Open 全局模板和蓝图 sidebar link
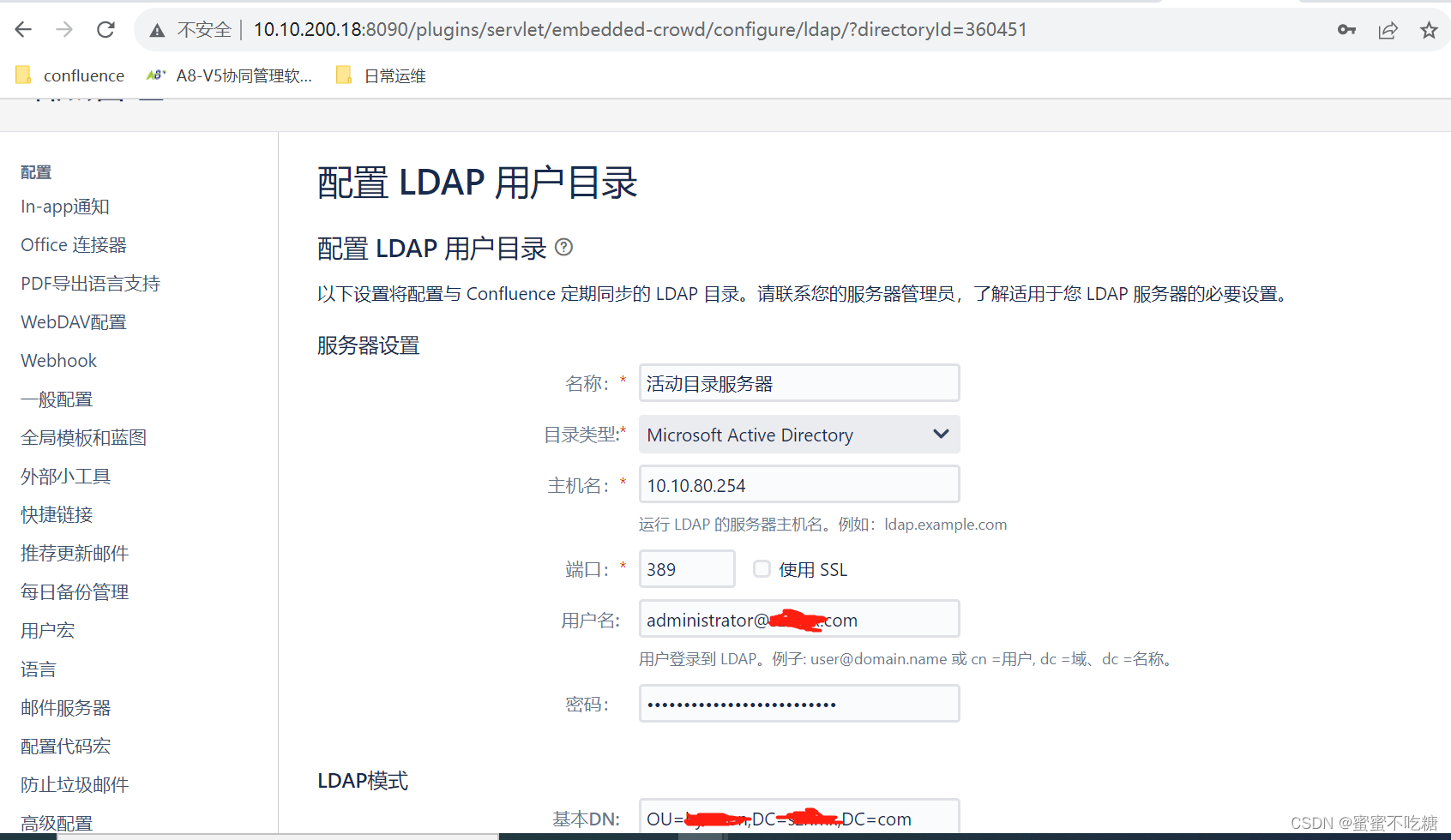 click(84, 438)
